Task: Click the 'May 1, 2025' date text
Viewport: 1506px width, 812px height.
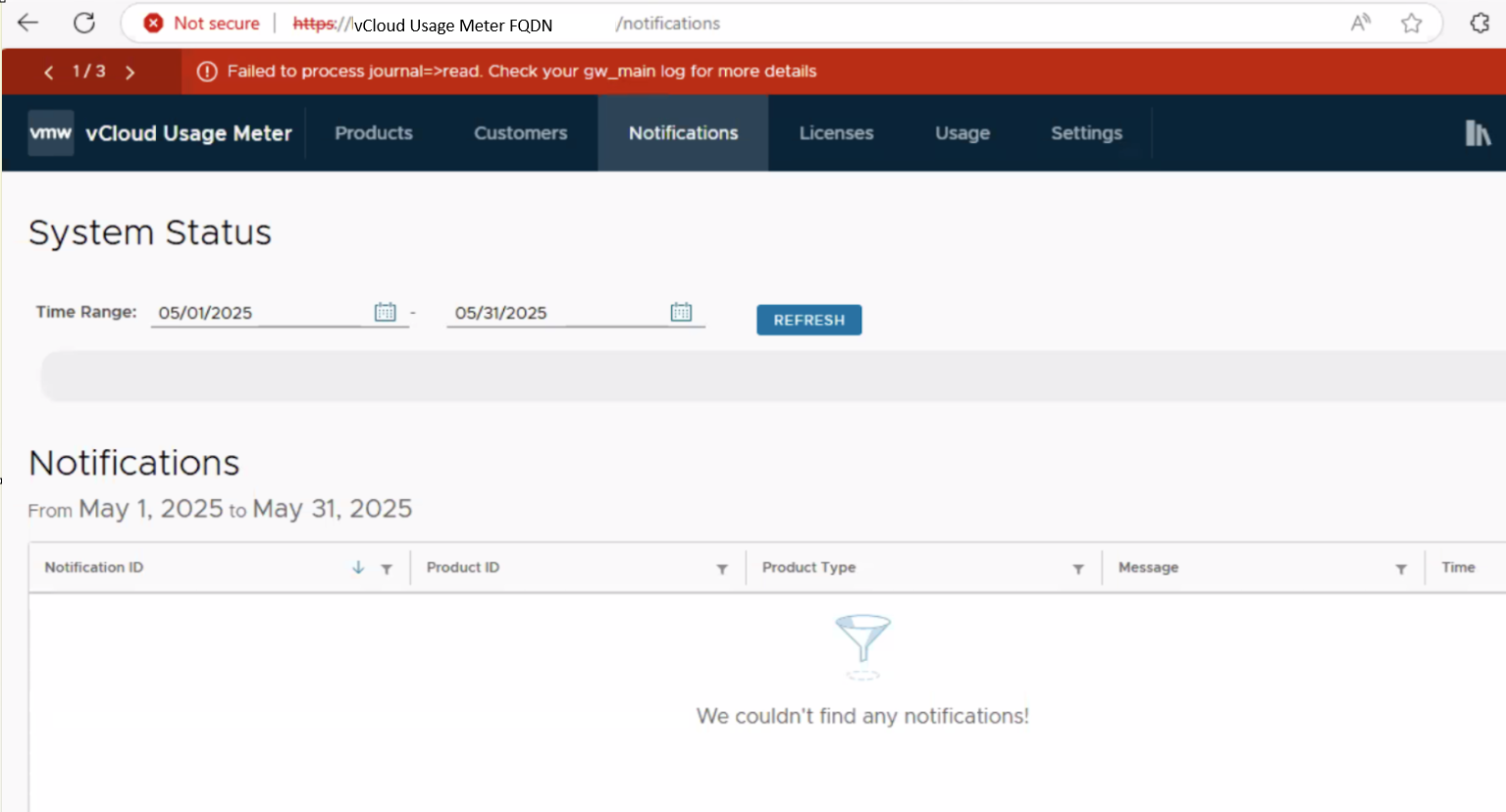Action: point(151,509)
